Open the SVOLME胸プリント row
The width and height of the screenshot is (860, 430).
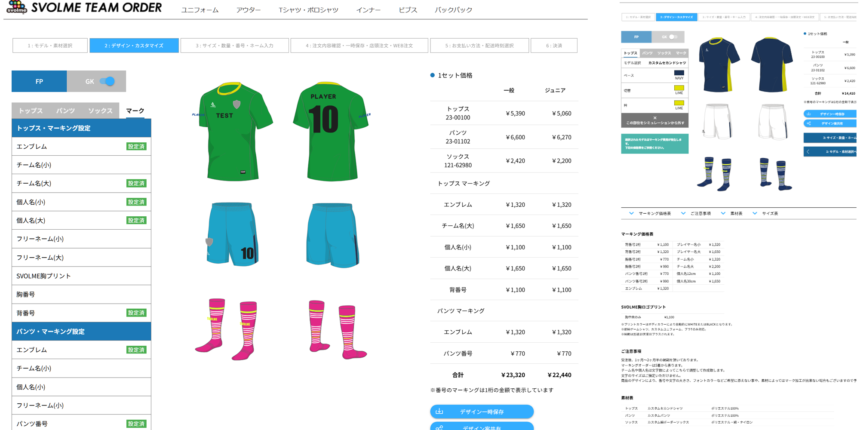[81, 276]
